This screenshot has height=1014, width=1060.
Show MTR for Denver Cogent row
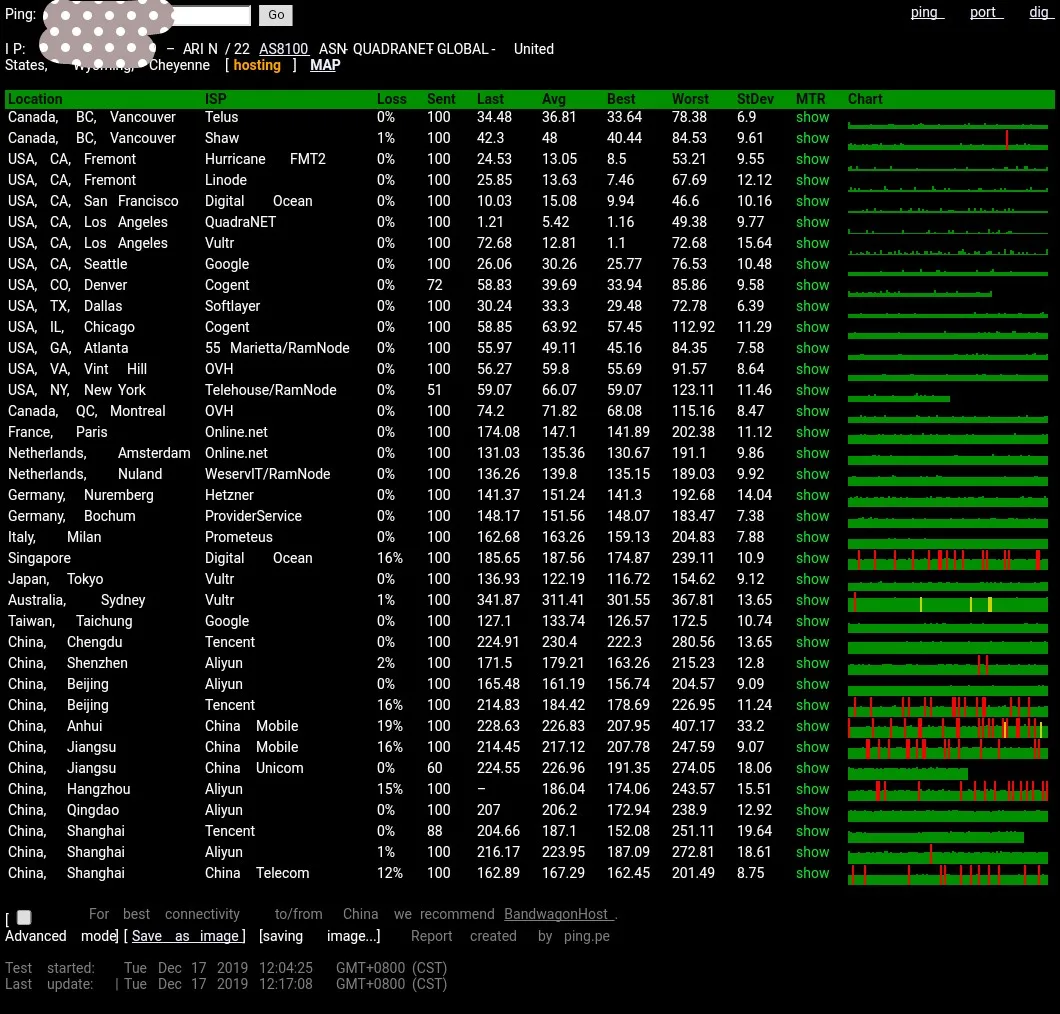pyautogui.click(x=812, y=285)
